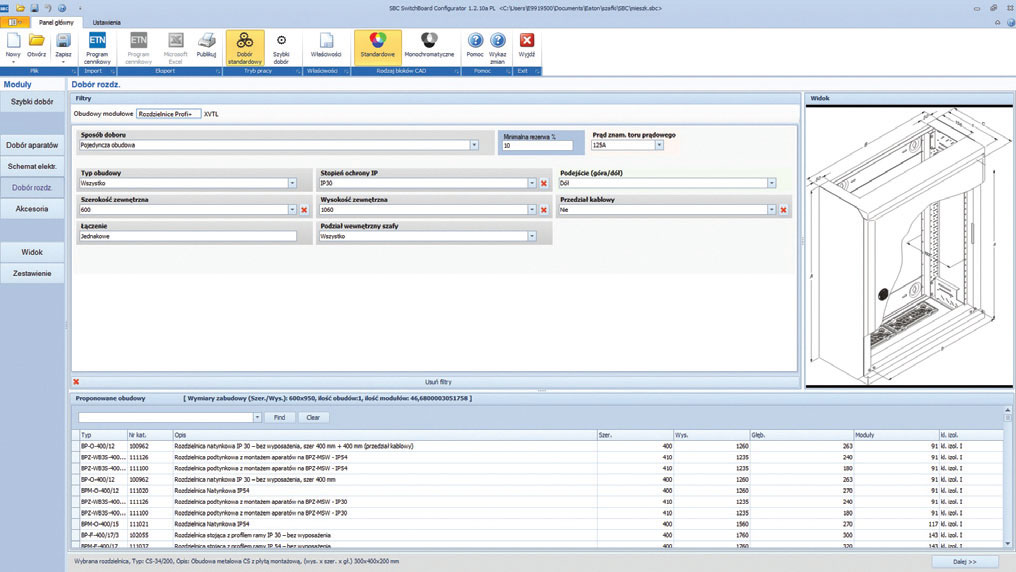
Task: Toggle Monochromatyczne CAD block type
Action: pyautogui.click(x=429, y=46)
